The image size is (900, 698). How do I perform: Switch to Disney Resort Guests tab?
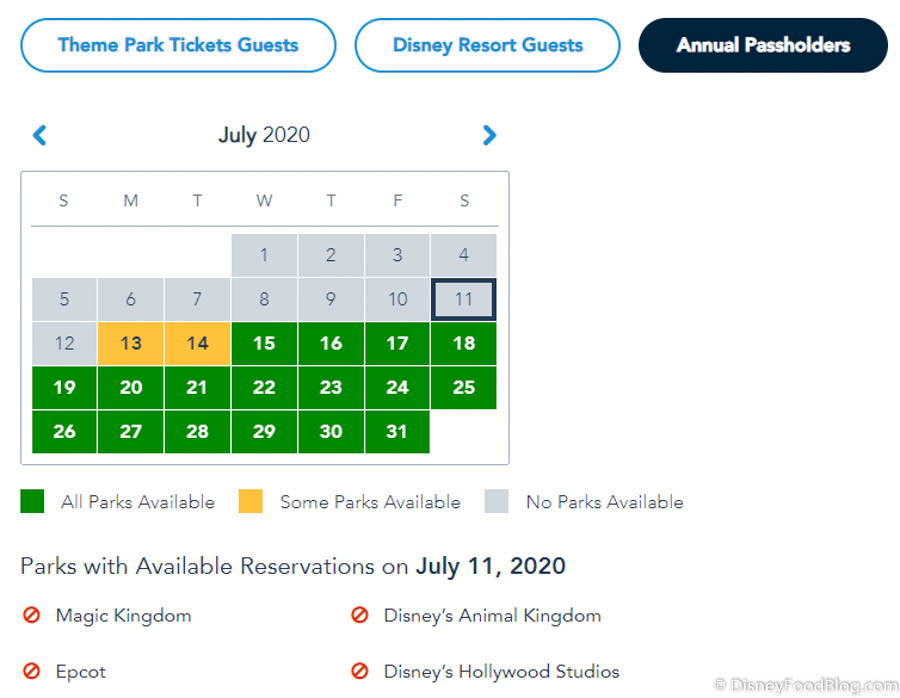487,45
